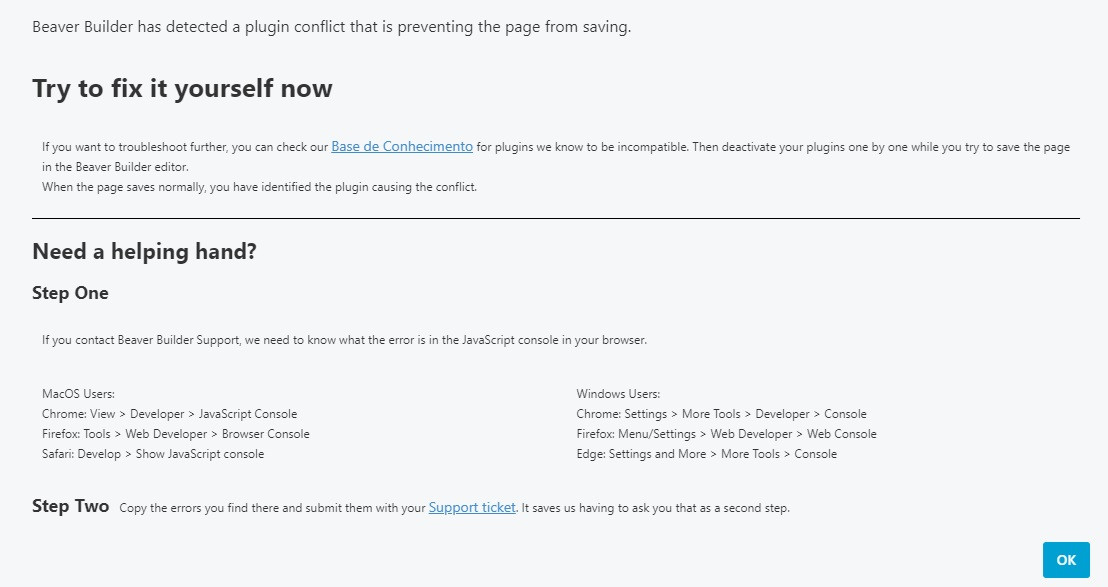Select the 'Step Two' heading
Image resolution: width=1108 pixels, height=587 pixels.
point(71,506)
